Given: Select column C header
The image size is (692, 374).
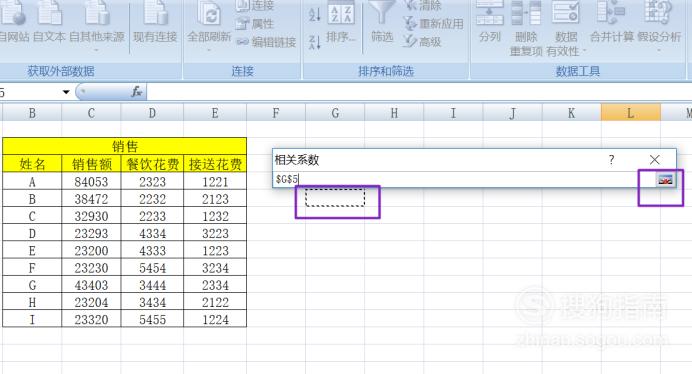Looking at the screenshot, I should (91, 113).
